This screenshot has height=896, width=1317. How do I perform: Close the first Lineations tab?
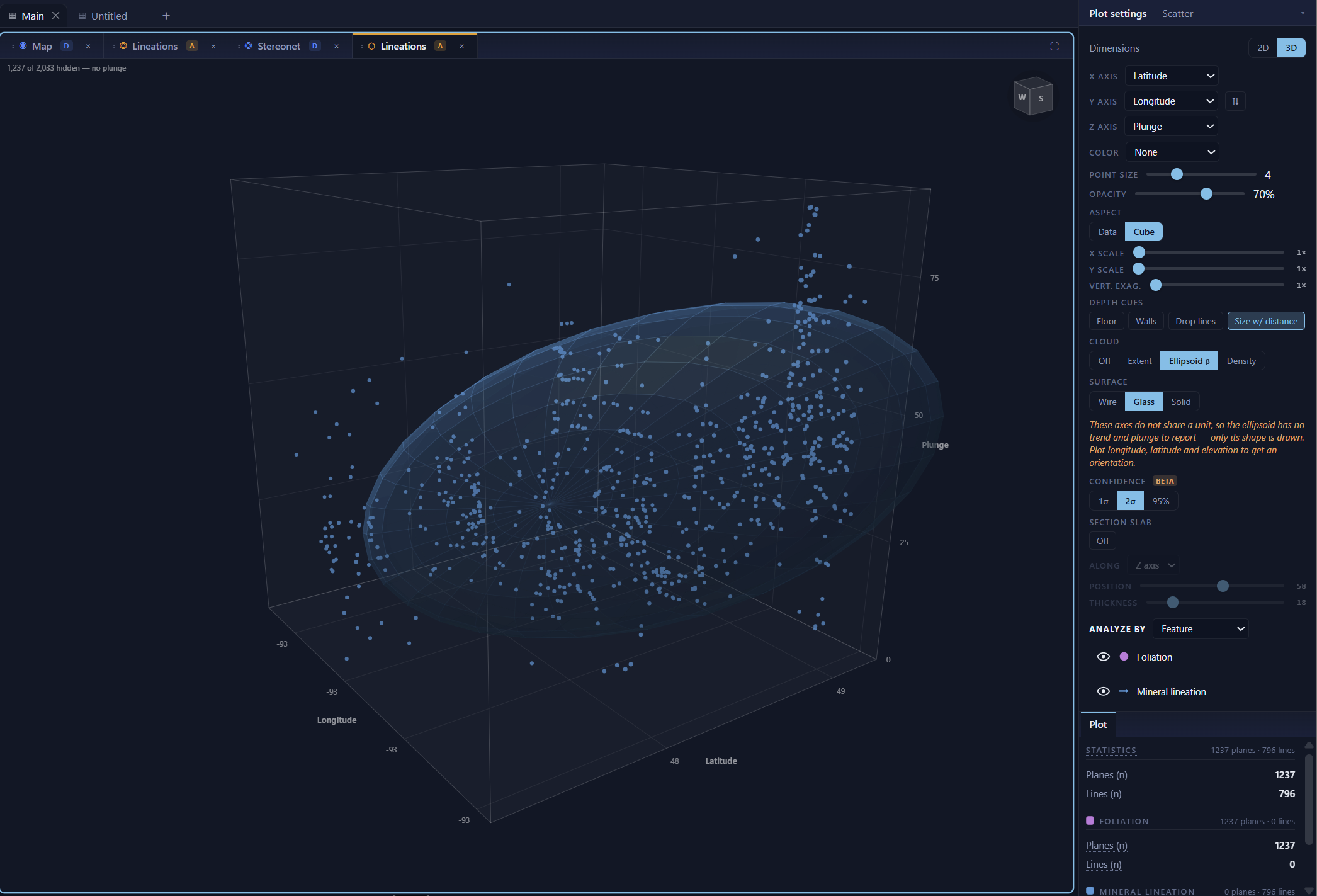tap(213, 47)
